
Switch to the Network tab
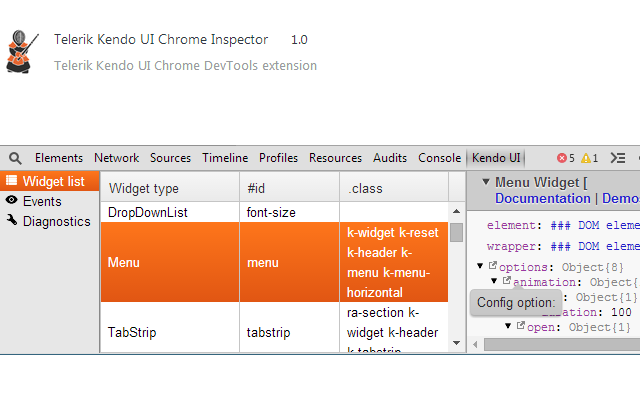pyautogui.click(x=116, y=158)
